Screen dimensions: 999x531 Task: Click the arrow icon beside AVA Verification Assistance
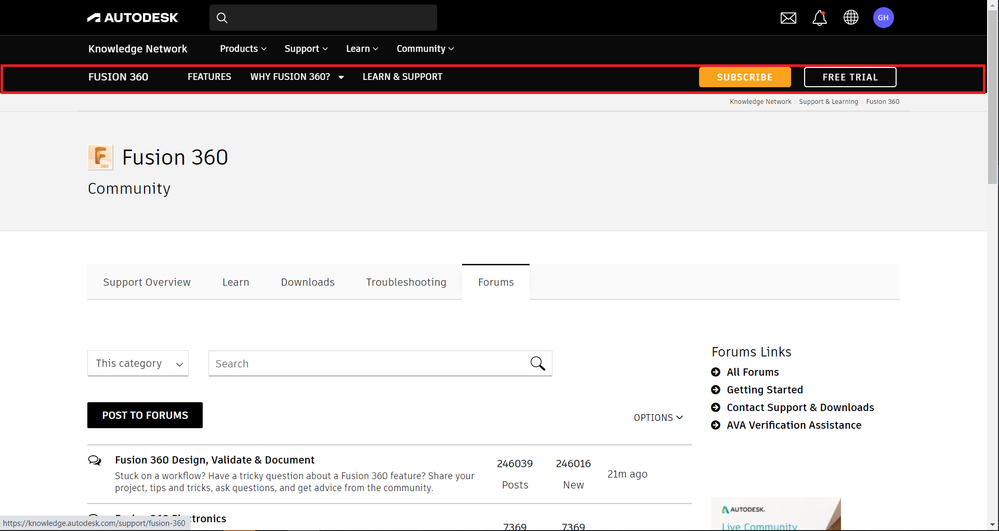tap(715, 425)
